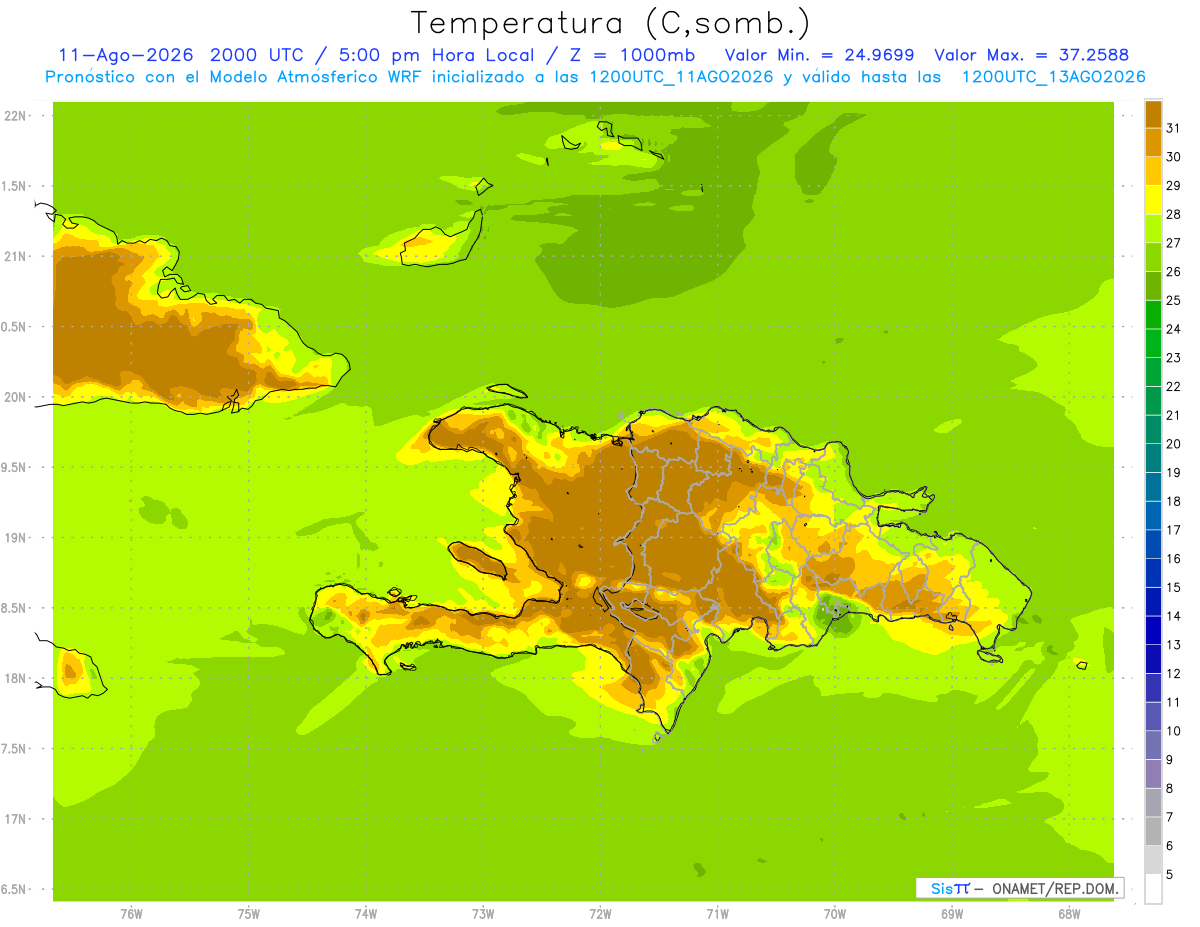The height and width of the screenshot is (927, 1200).
Task: Click color scale label "9"
Action: [x=1170, y=760]
